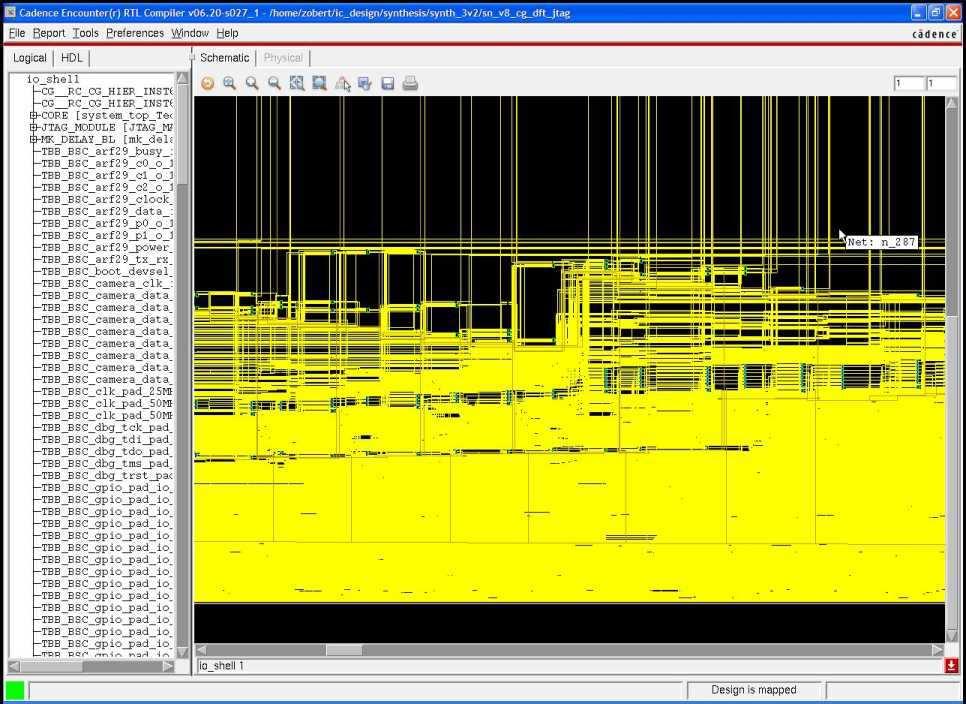This screenshot has width=966, height=704.
Task: Select TBB_BSC_arf29_busy tree item
Action: (107, 152)
